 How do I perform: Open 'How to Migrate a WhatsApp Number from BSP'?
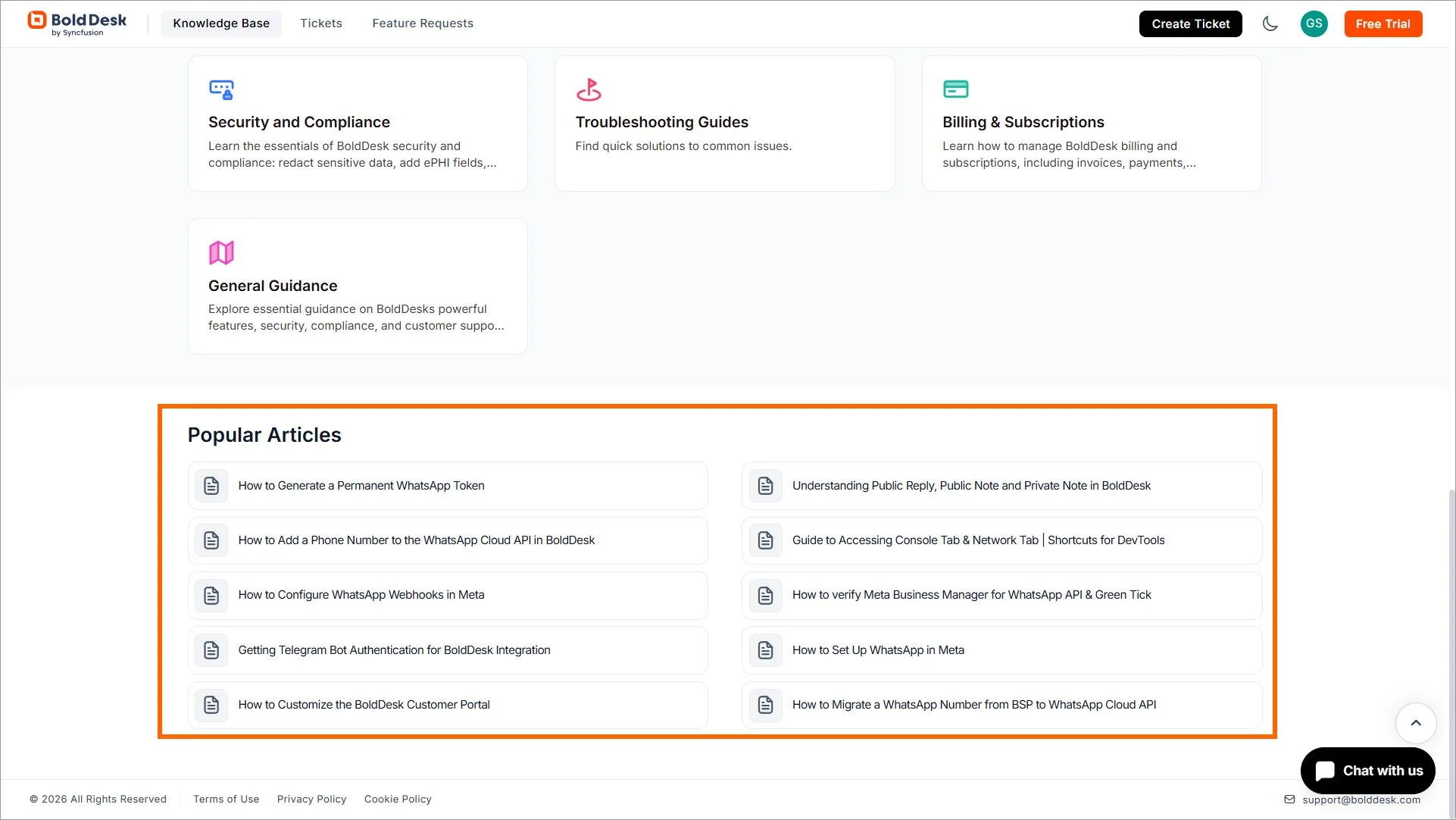point(1001,705)
